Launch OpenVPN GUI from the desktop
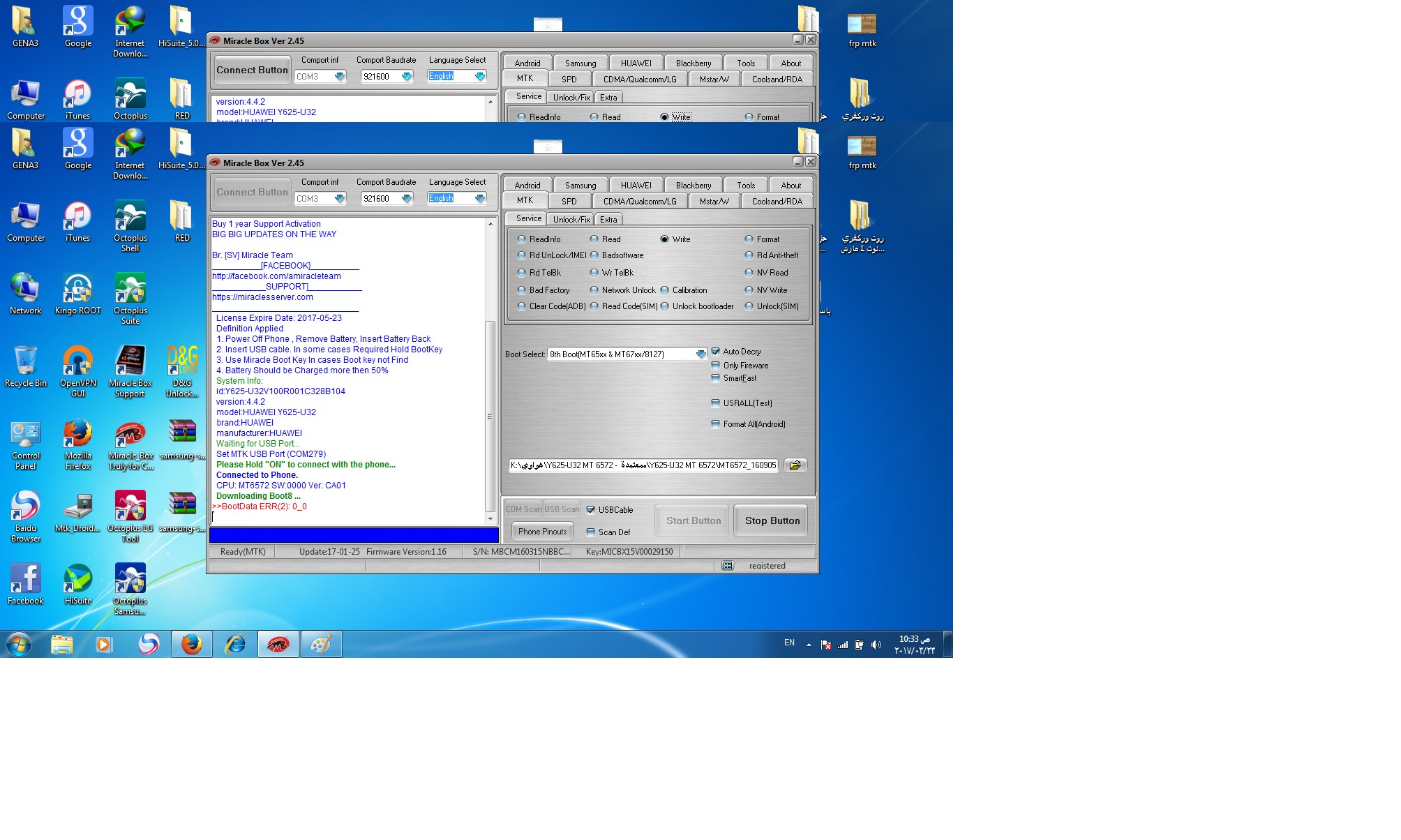Viewport: 1401px width, 840px height. pos(77,371)
